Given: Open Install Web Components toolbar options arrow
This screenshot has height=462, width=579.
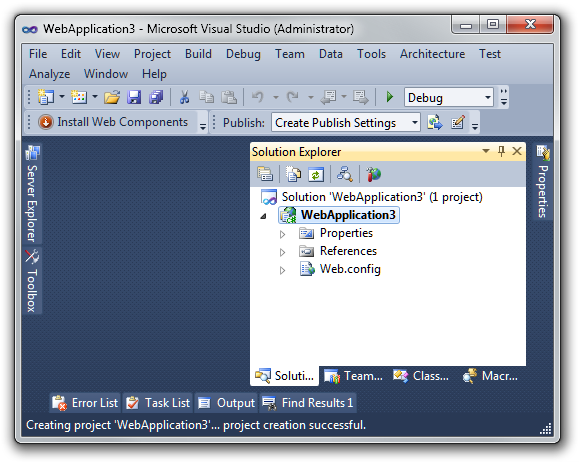Looking at the screenshot, I should point(203,126).
